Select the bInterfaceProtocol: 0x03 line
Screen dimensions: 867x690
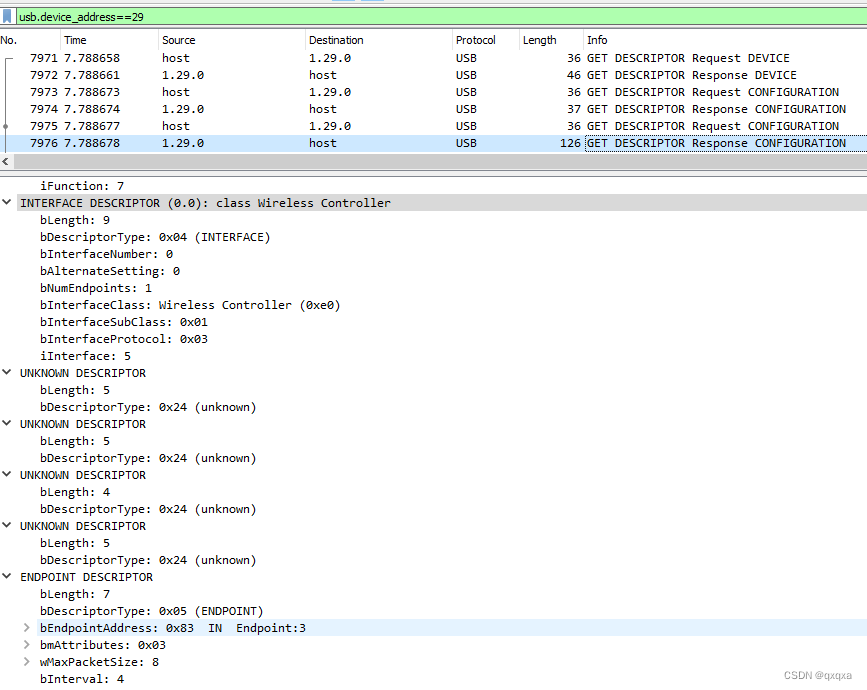pos(124,339)
